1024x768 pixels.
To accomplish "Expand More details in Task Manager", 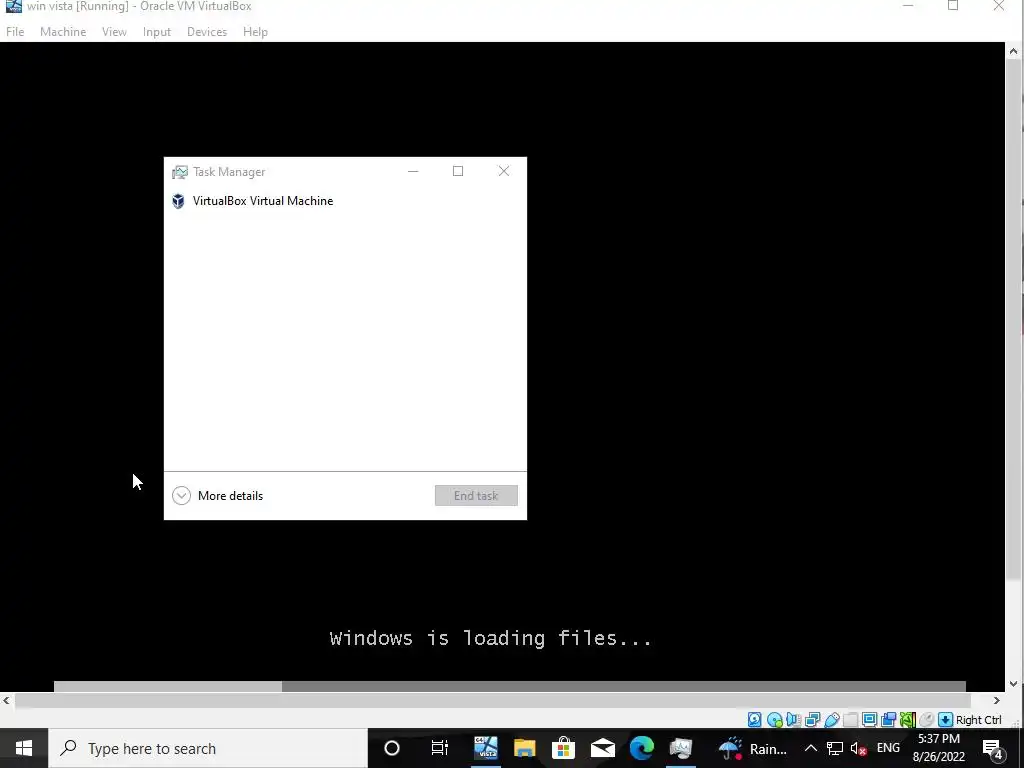I will (x=217, y=496).
